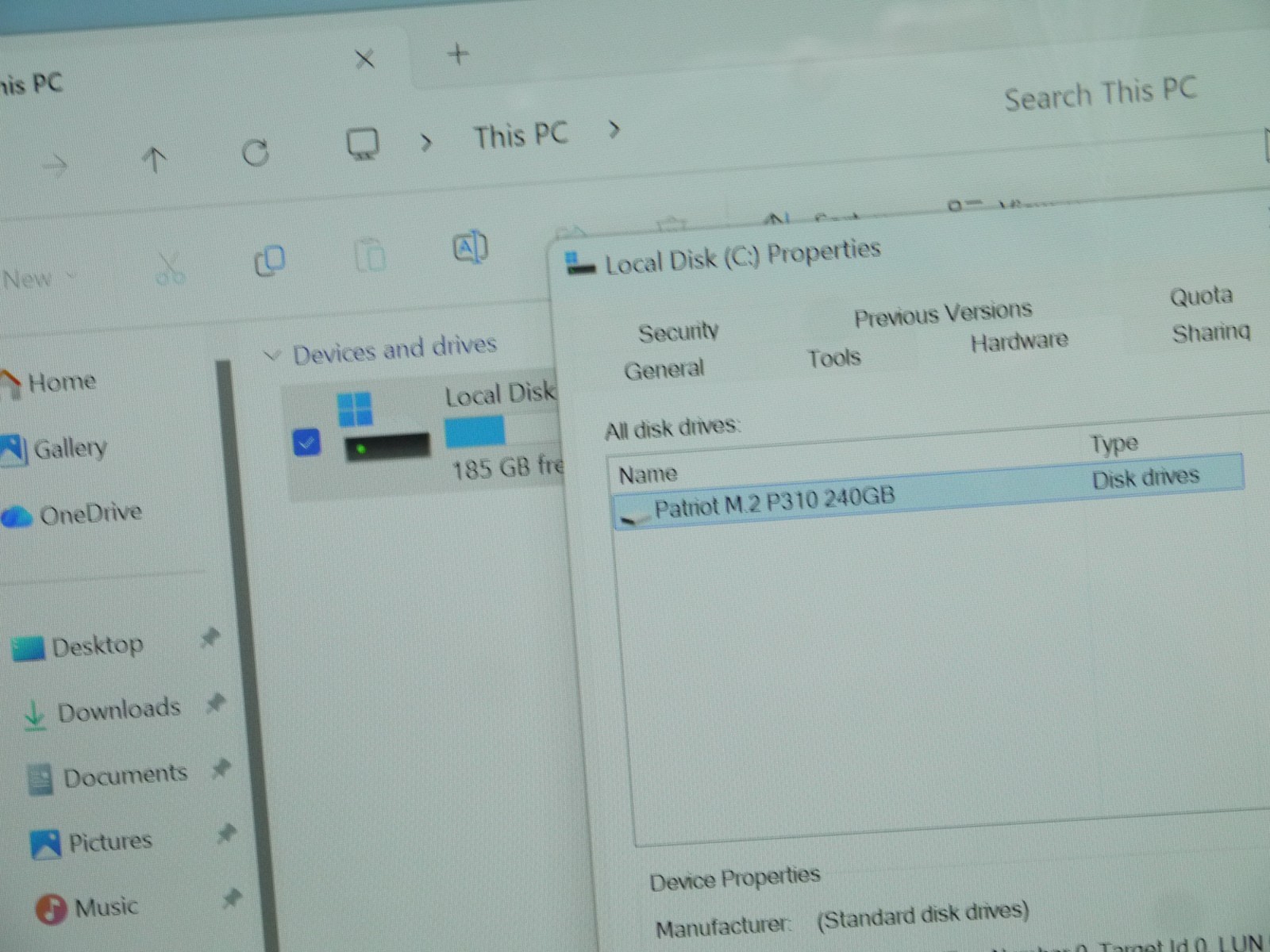The image size is (1270, 952).
Task: Open the Documents folder in sidebar
Action: [107, 777]
